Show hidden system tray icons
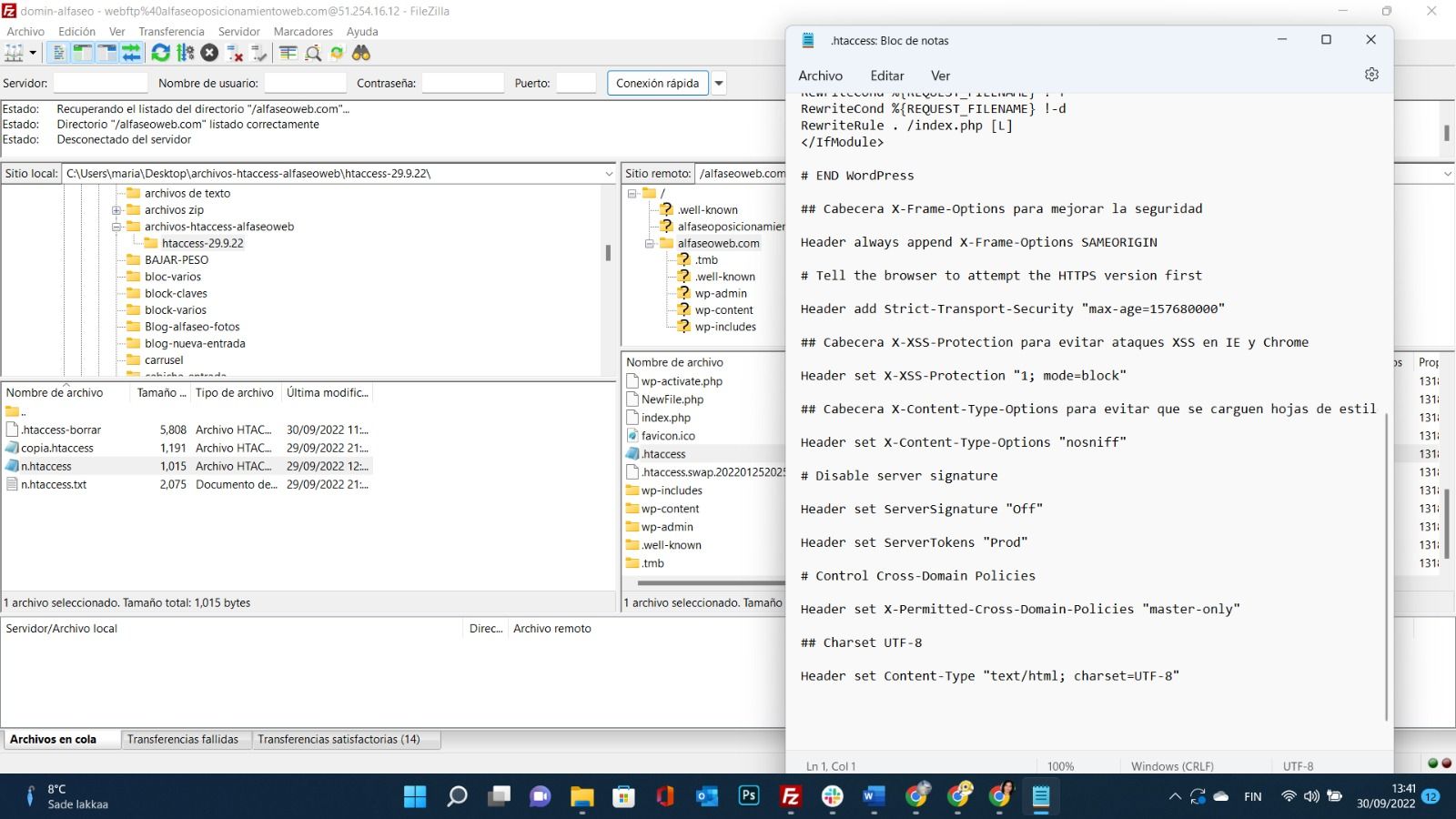 [x=1175, y=796]
